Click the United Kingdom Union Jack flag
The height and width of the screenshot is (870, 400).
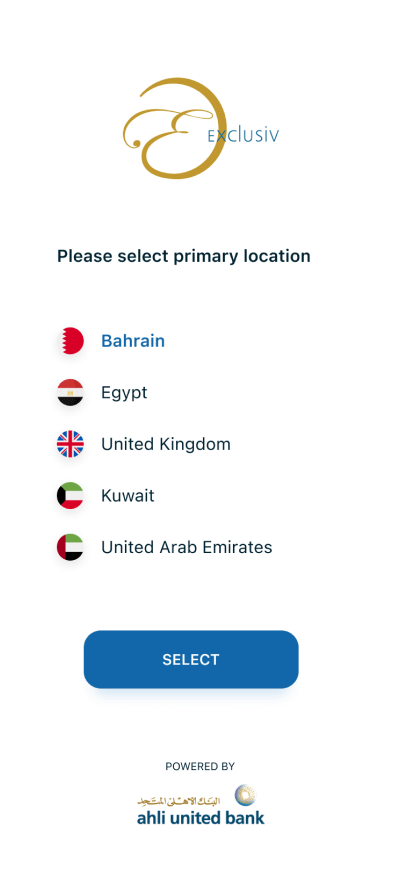pyautogui.click(x=70, y=444)
